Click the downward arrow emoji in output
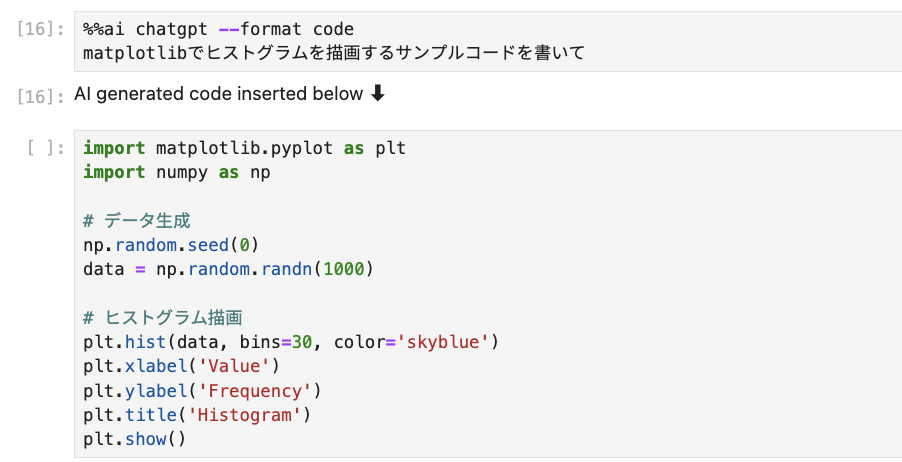 (377, 94)
